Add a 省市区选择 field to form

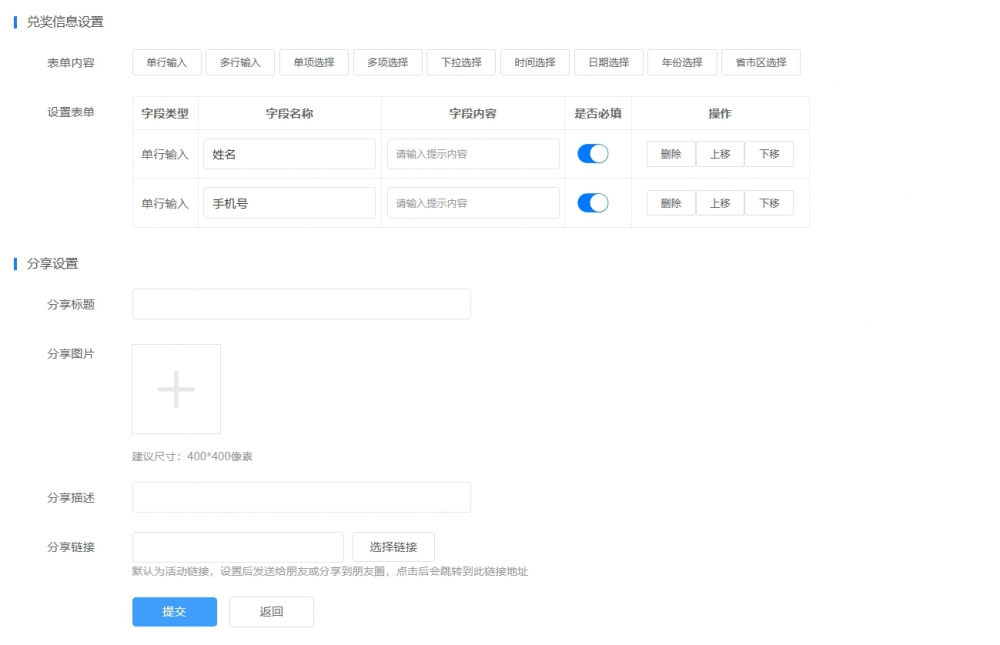[761, 62]
